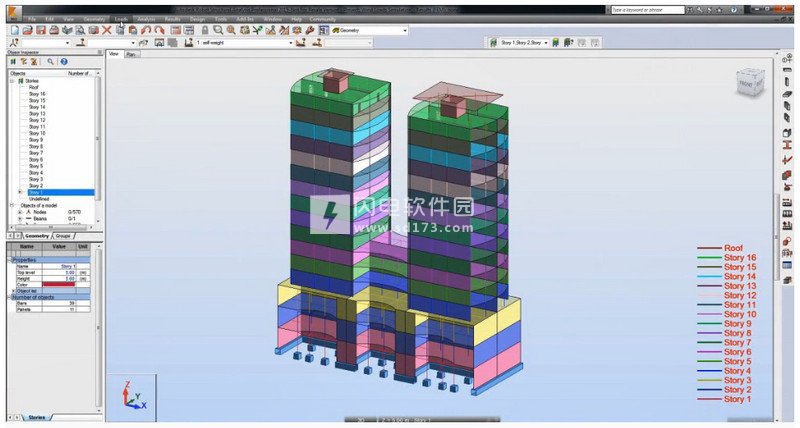Expand the Nodes tree node
This screenshot has height=428, width=800.
[x=20, y=212]
